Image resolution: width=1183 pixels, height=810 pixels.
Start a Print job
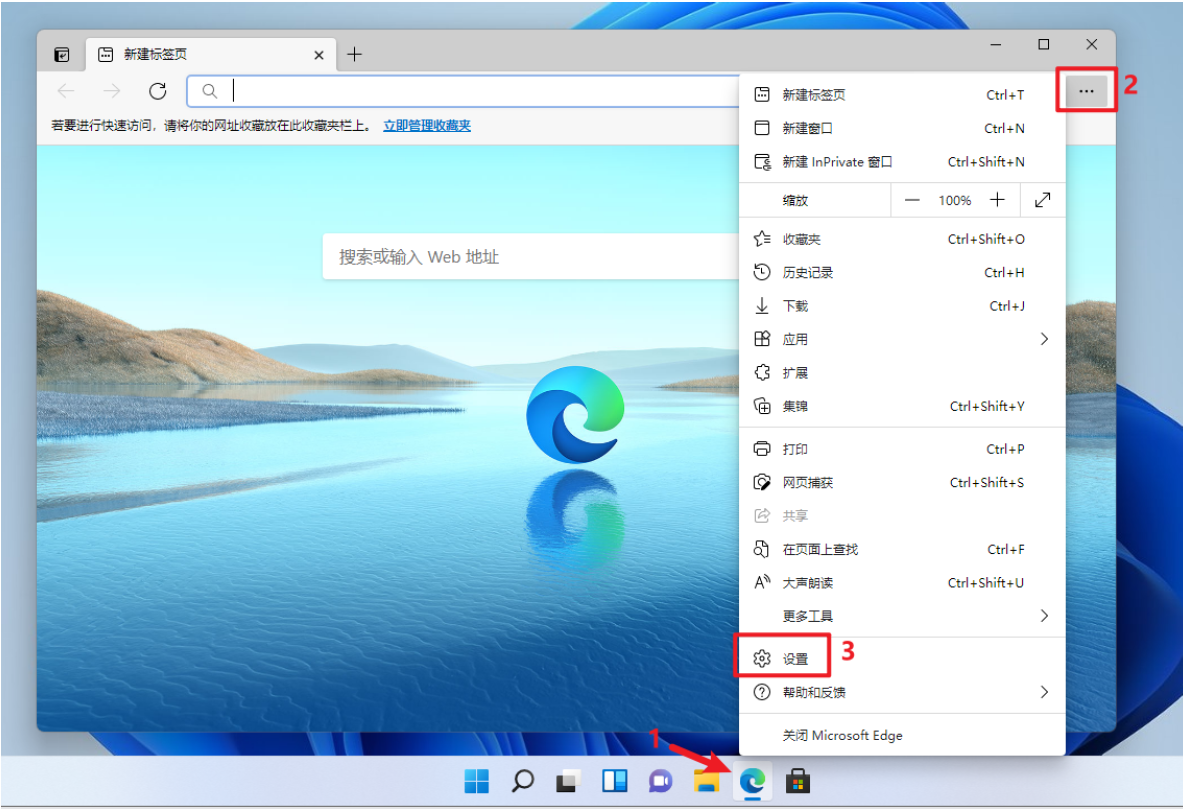795,448
